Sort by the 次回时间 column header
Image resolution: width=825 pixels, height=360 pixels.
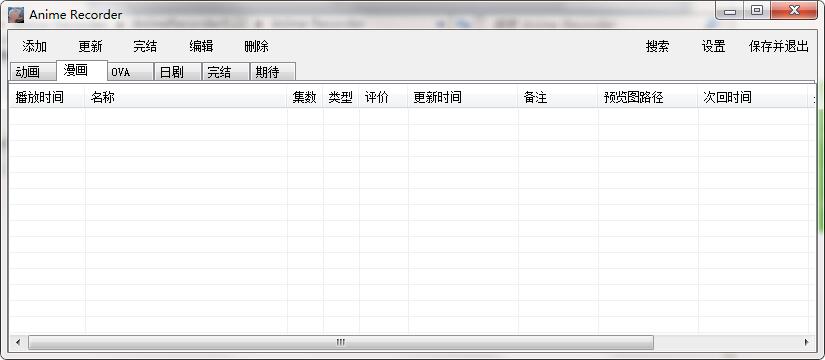point(752,97)
